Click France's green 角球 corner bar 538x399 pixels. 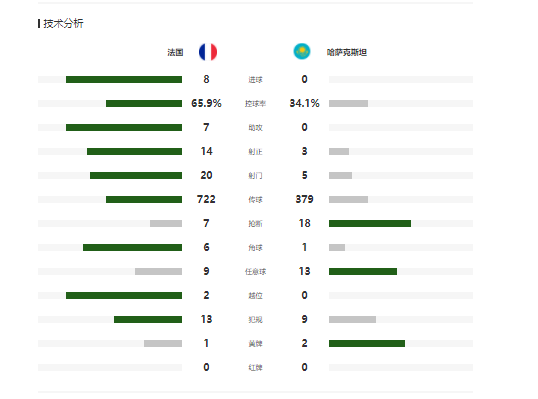[132, 248]
